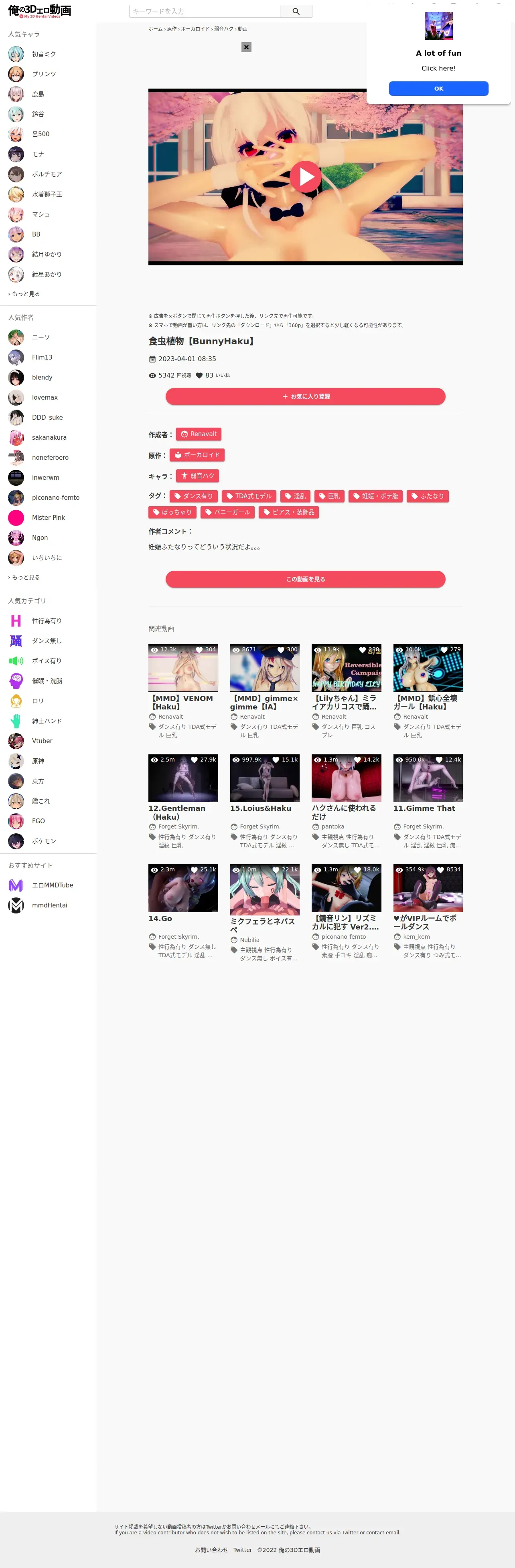Viewport: 515px width, 1568px height.
Task: Start the video with the red play button
Action: (305, 176)
